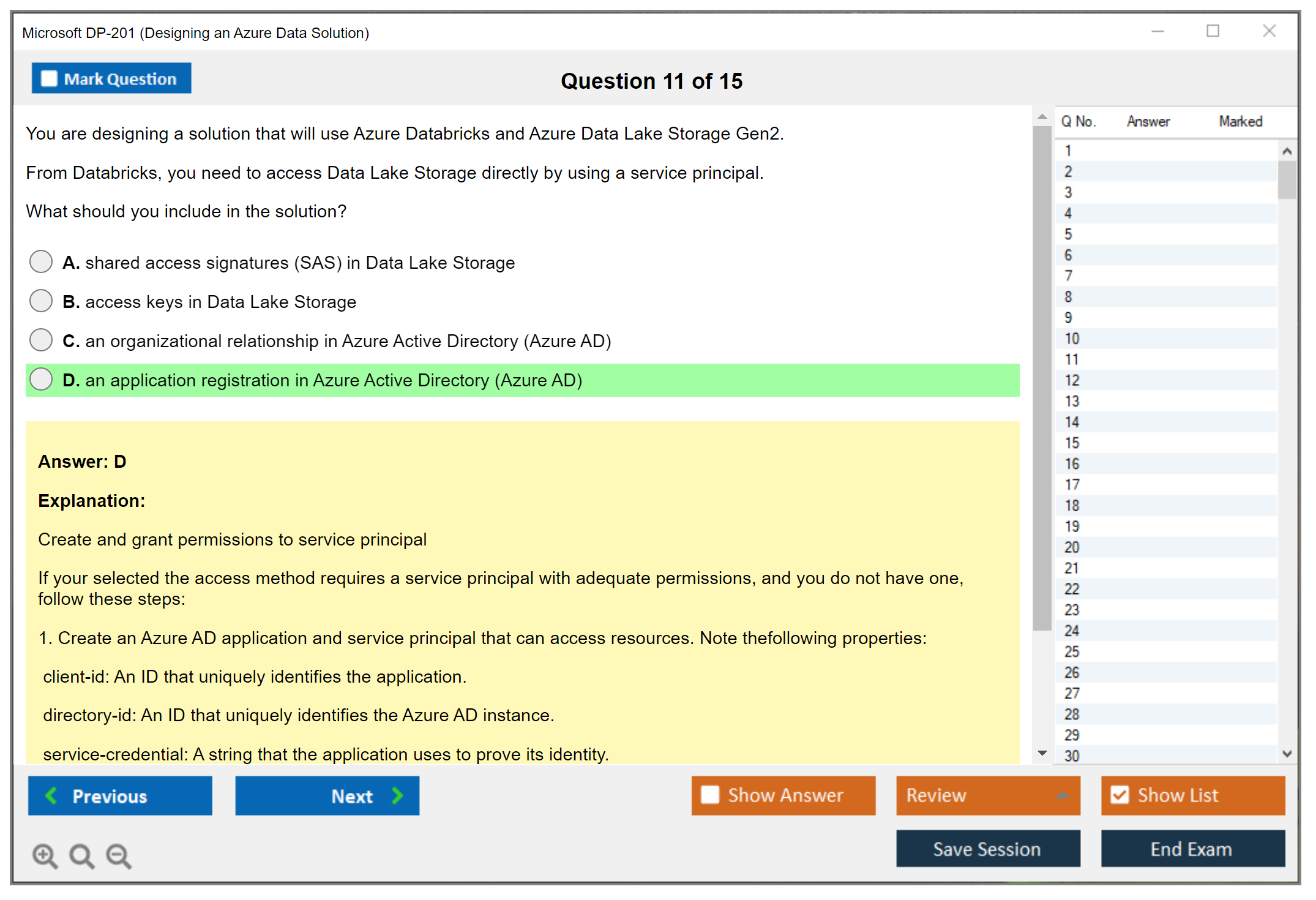Viewport: 1316px width, 900px height.
Task: Toggle the Show Answer checkbox
Action: point(710,795)
